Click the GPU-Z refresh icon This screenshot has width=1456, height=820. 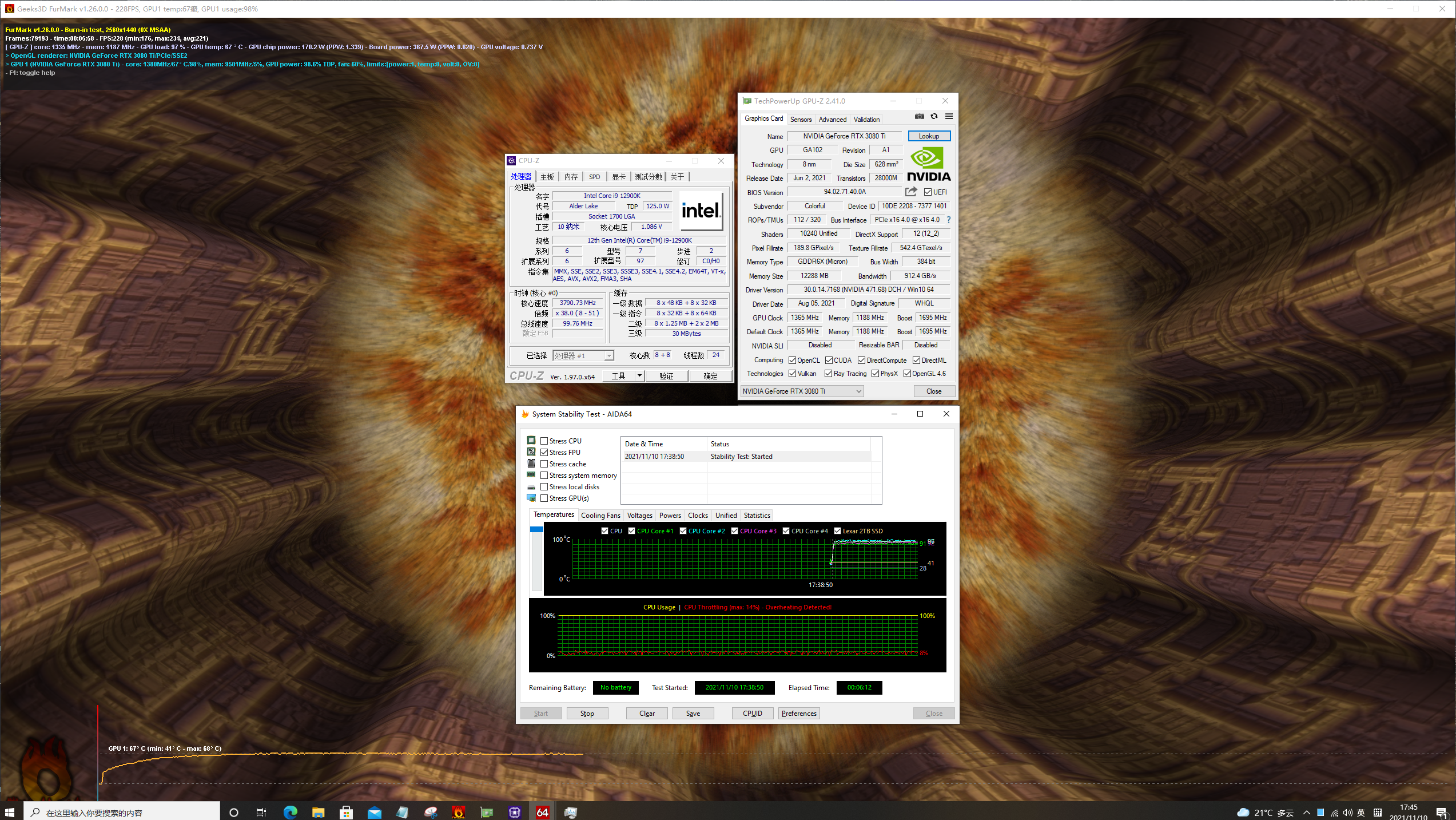click(934, 117)
